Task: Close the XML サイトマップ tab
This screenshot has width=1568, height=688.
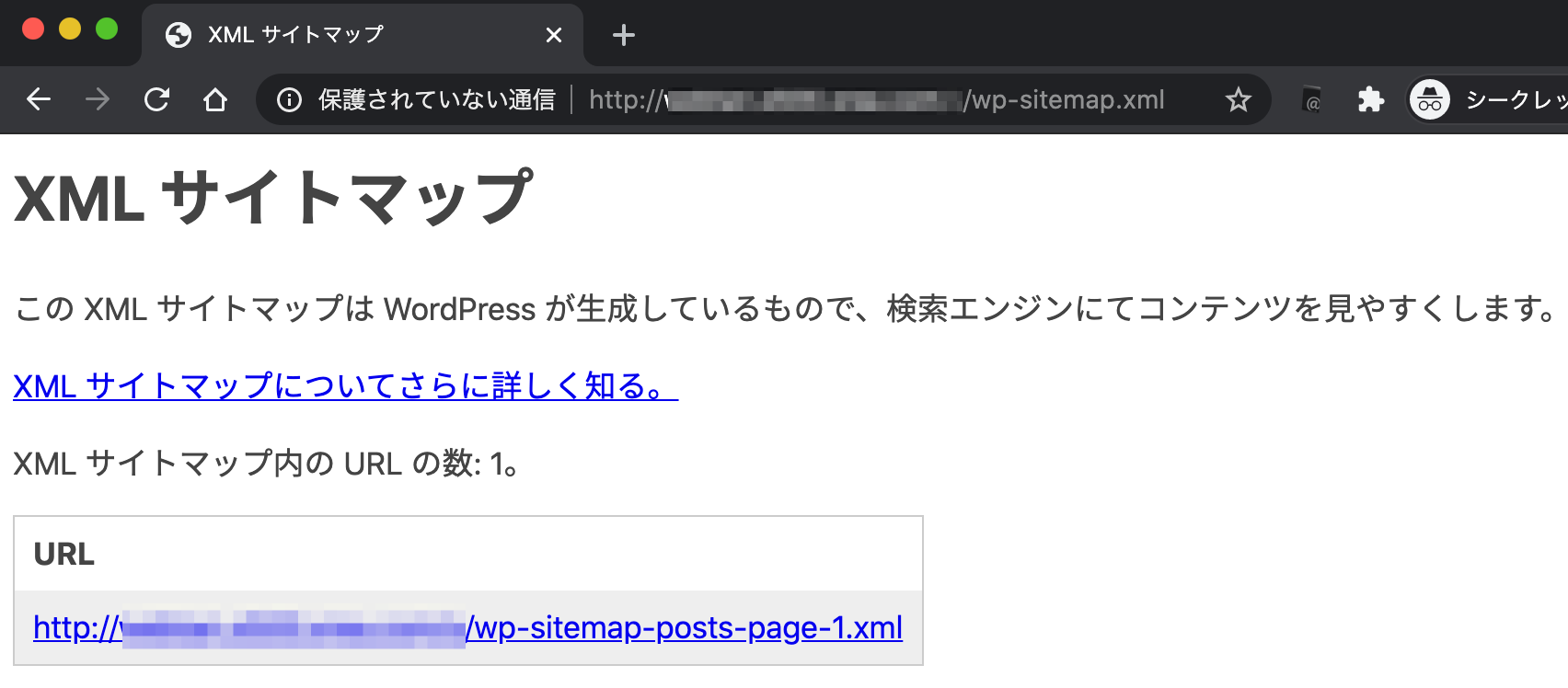Action: point(554,35)
